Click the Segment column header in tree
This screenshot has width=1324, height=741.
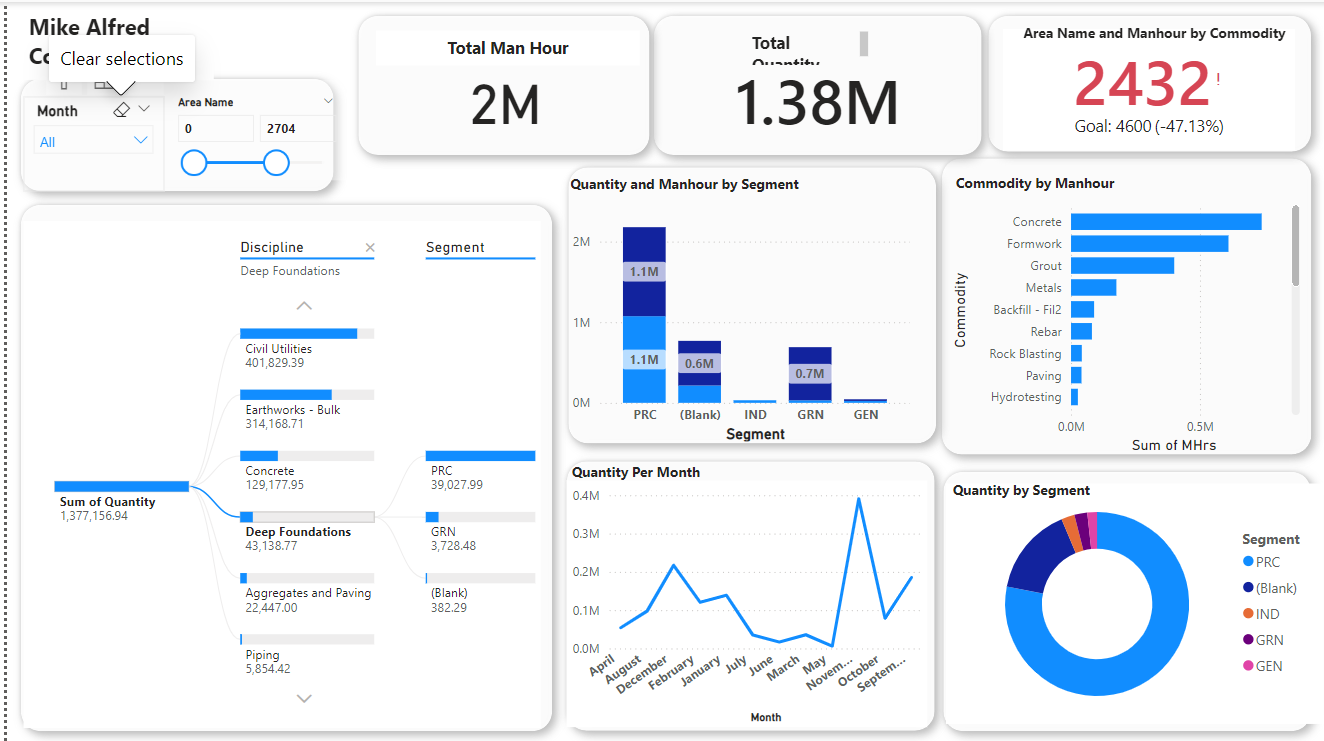(x=455, y=247)
